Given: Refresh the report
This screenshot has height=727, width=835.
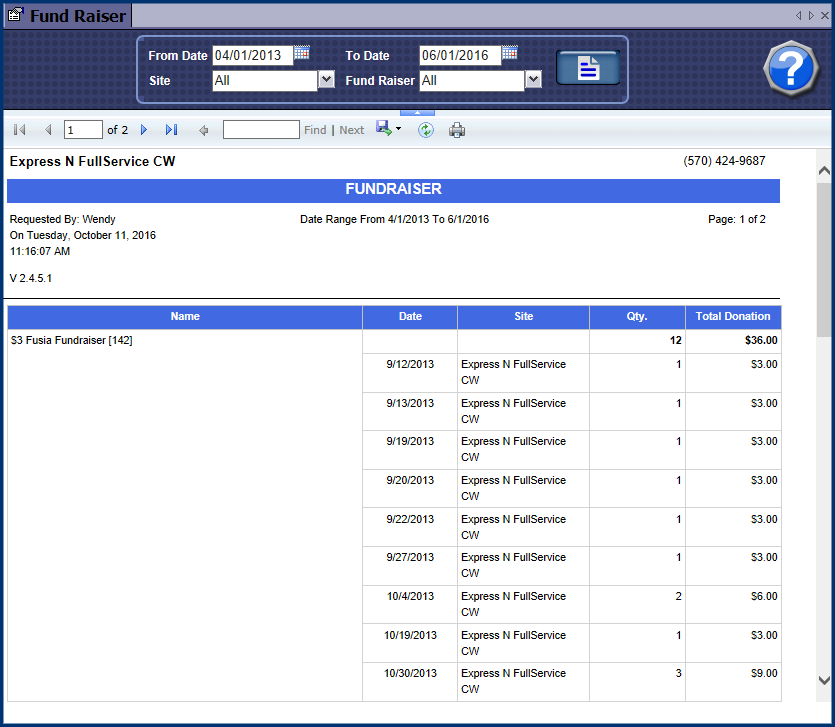Looking at the screenshot, I should tap(426, 130).
